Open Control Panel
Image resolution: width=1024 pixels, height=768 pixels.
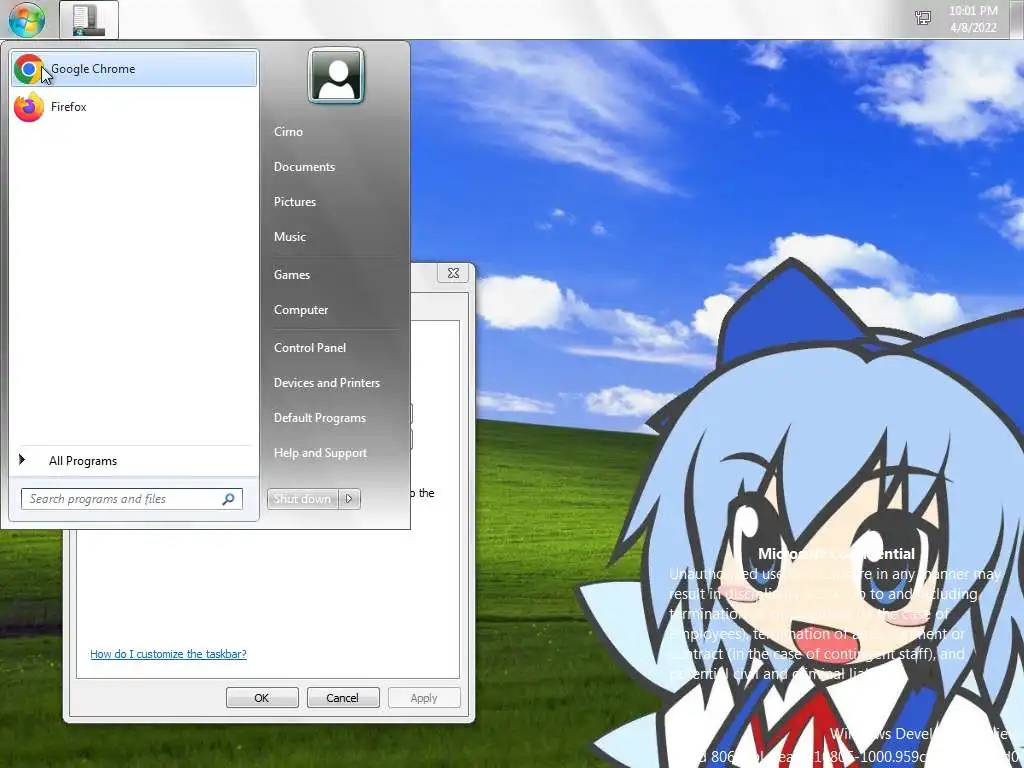pos(310,348)
